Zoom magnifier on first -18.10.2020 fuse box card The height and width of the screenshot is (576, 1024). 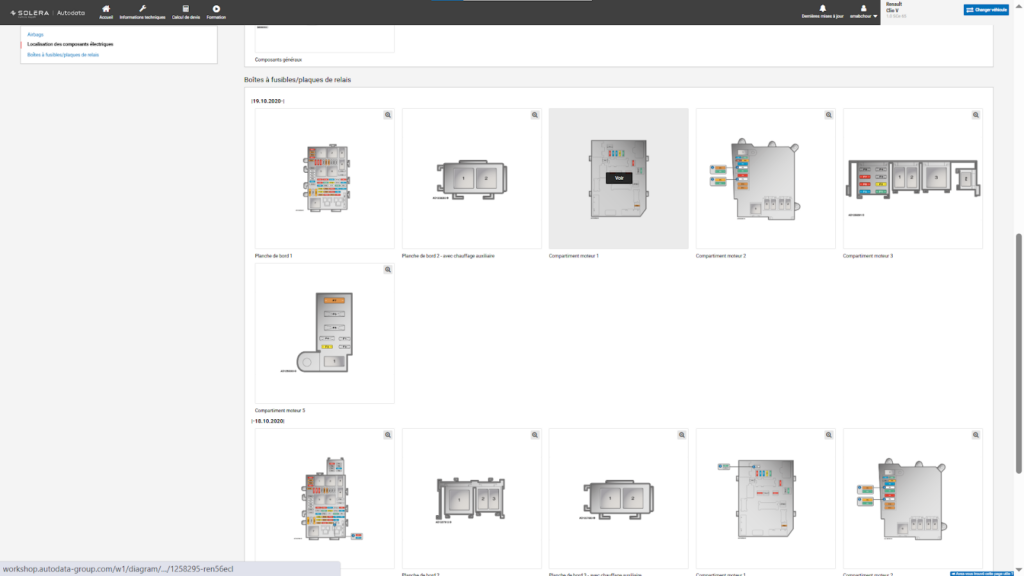pyautogui.click(x=388, y=435)
